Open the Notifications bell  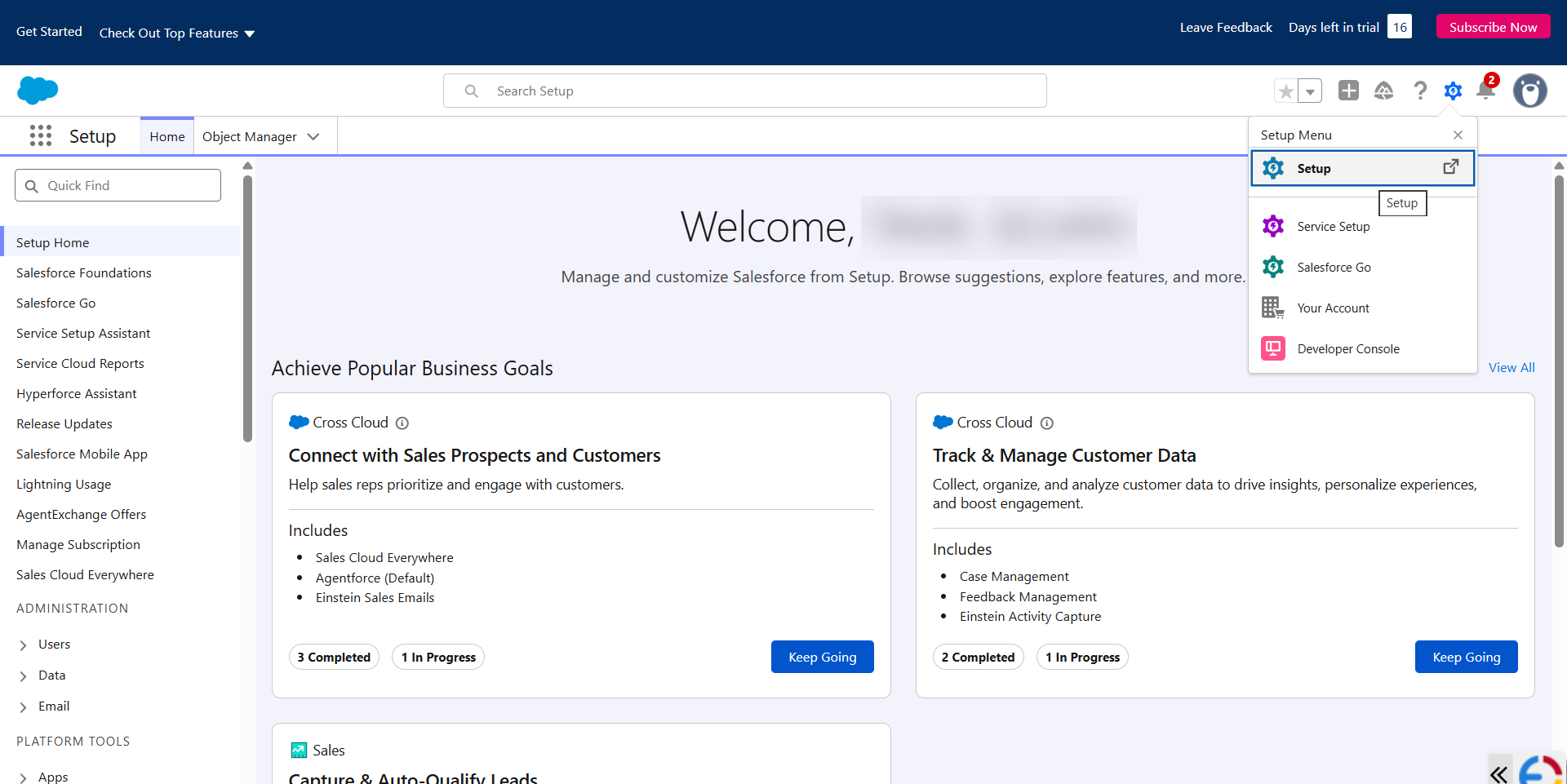point(1486,90)
